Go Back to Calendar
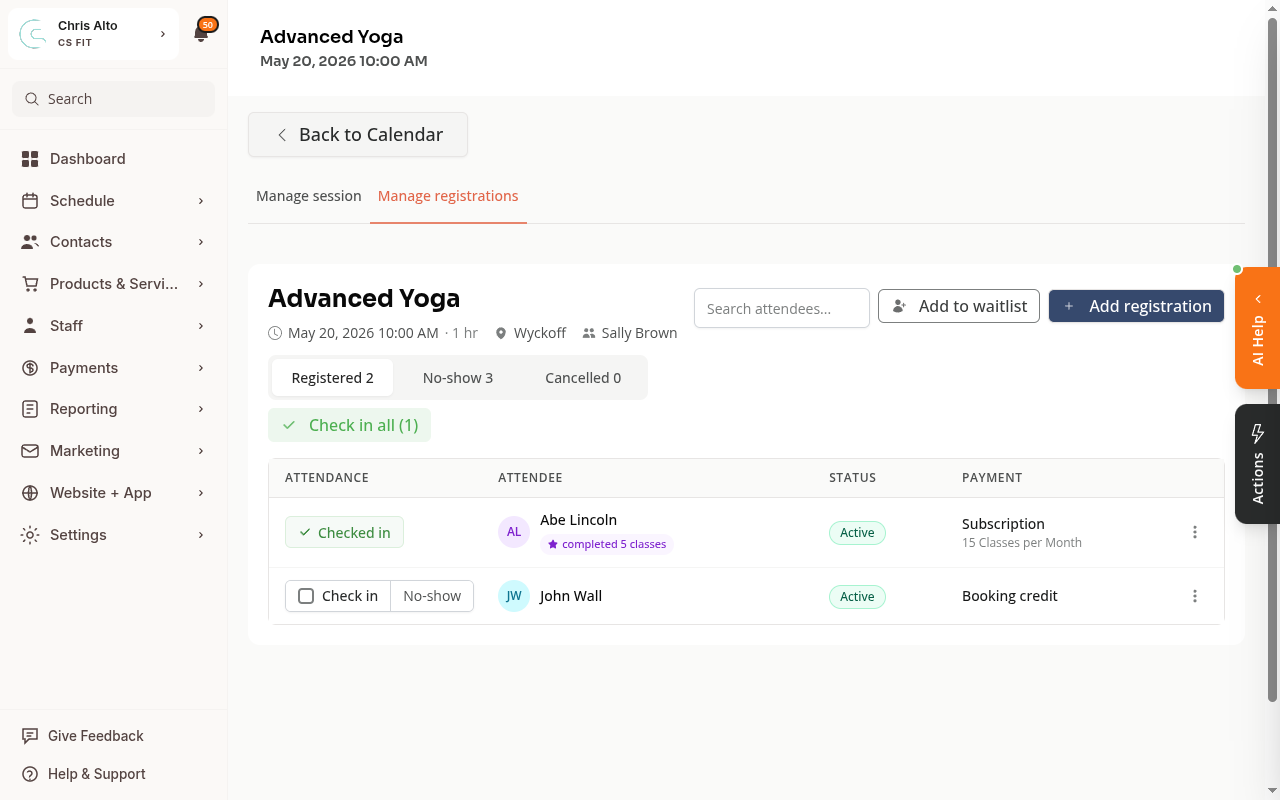 tap(358, 135)
